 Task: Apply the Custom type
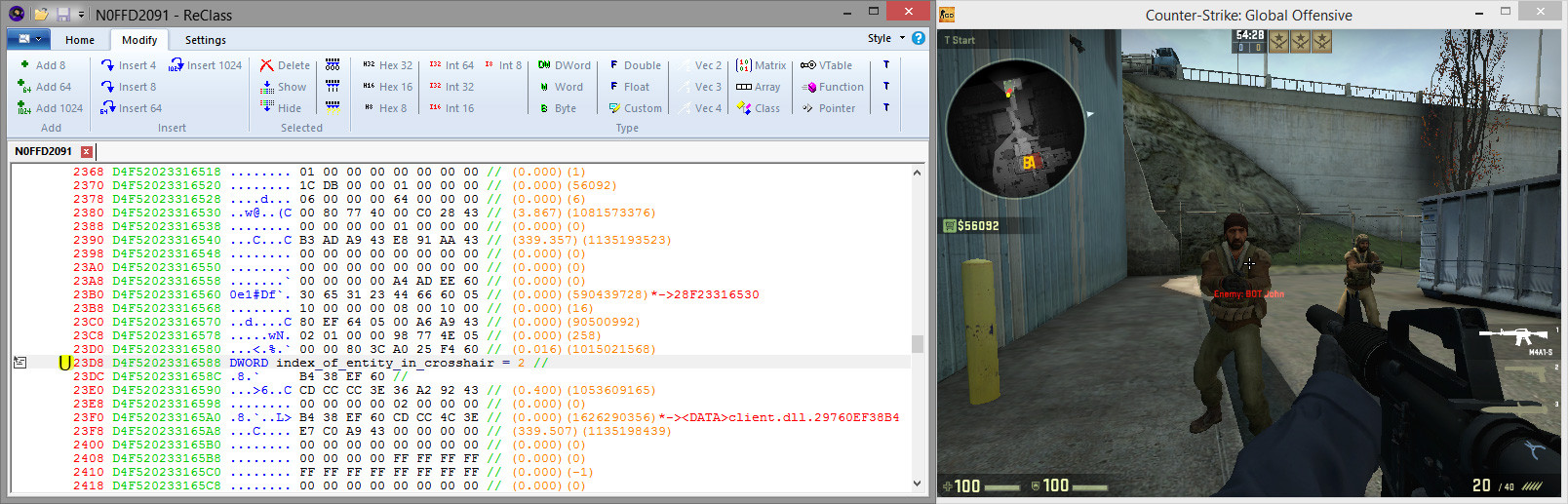[635, 108]
